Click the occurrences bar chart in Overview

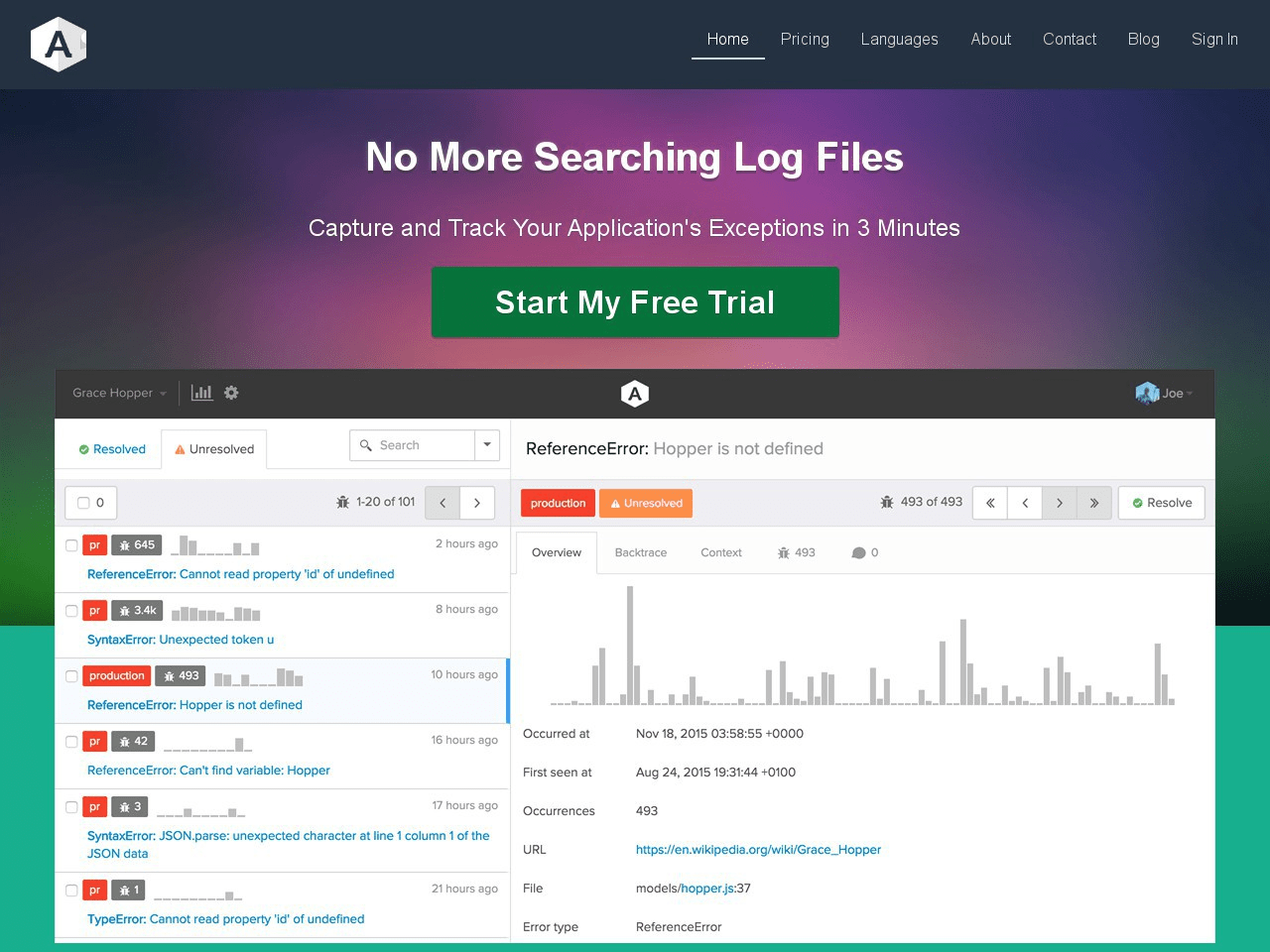coord(862,646)
